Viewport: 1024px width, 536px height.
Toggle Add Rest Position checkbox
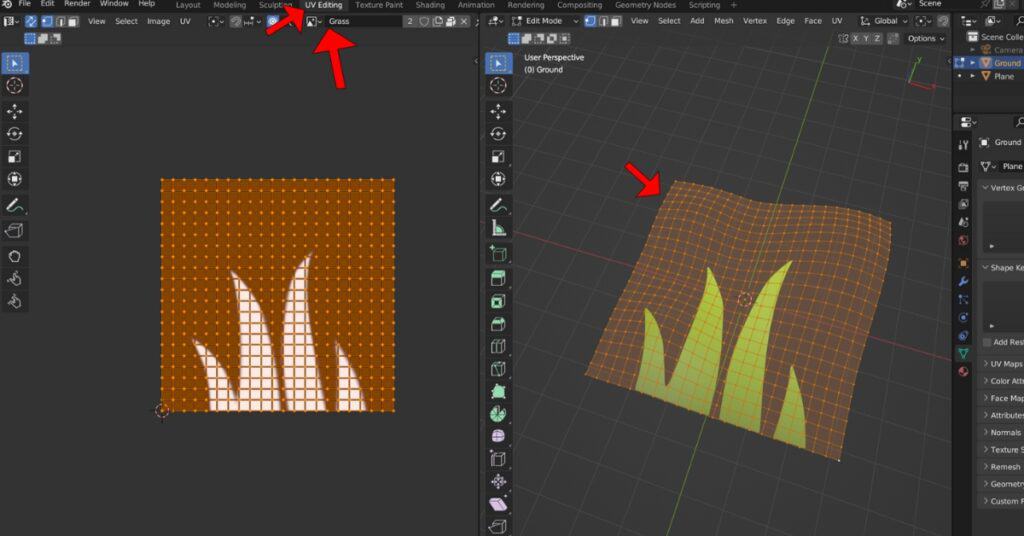(987, 342)
